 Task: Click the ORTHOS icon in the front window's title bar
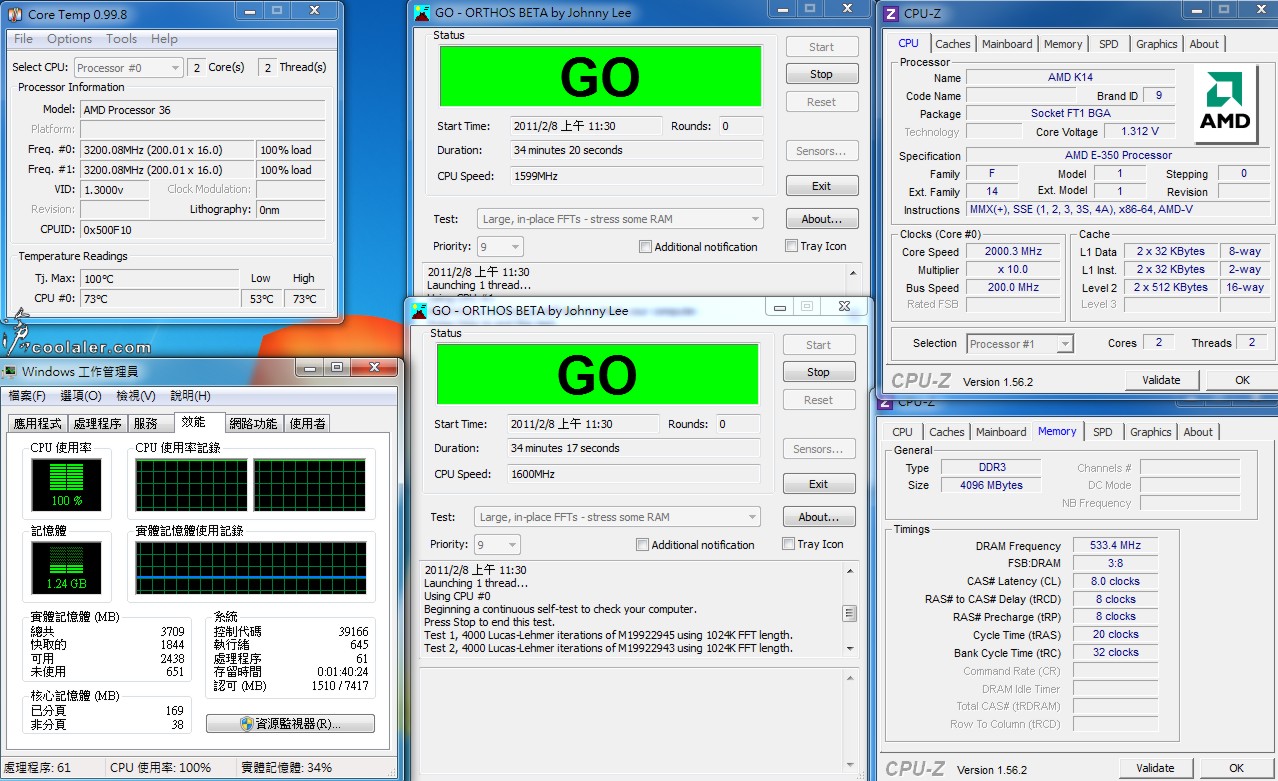(x=418, y=310)
